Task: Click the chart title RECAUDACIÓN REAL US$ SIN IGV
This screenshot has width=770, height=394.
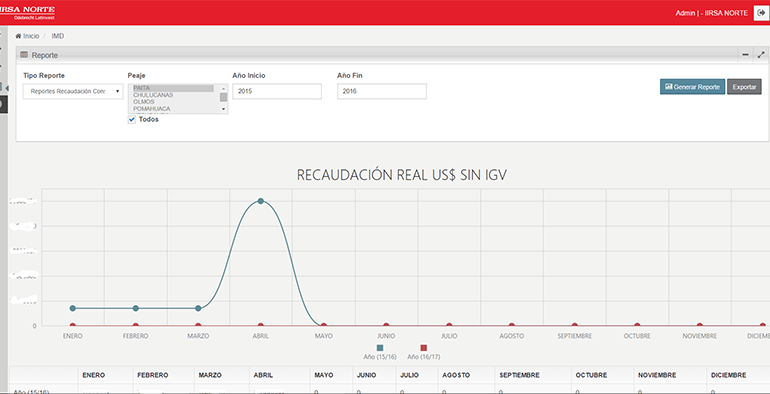Action: 402,175
